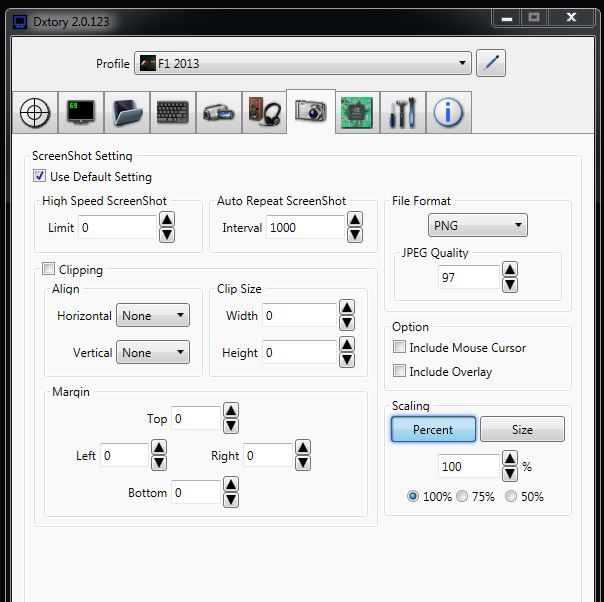Click the scaling percent field showing 100
The width and height of the screenshot is (604, 602).
pyautogui.click(x=469, y=466)
